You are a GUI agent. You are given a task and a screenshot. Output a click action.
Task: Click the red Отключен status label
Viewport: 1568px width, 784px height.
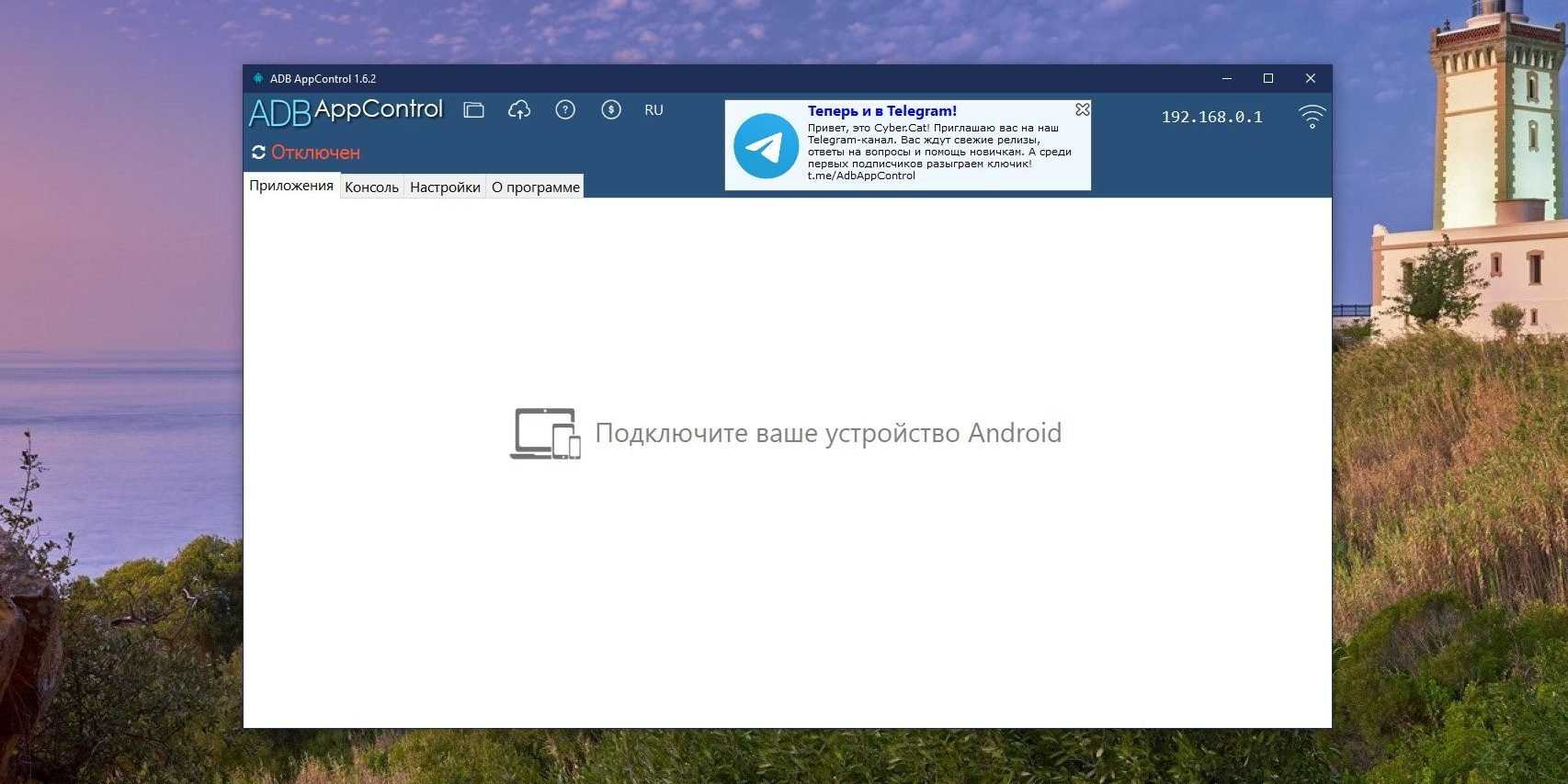(x=315, y=153)
